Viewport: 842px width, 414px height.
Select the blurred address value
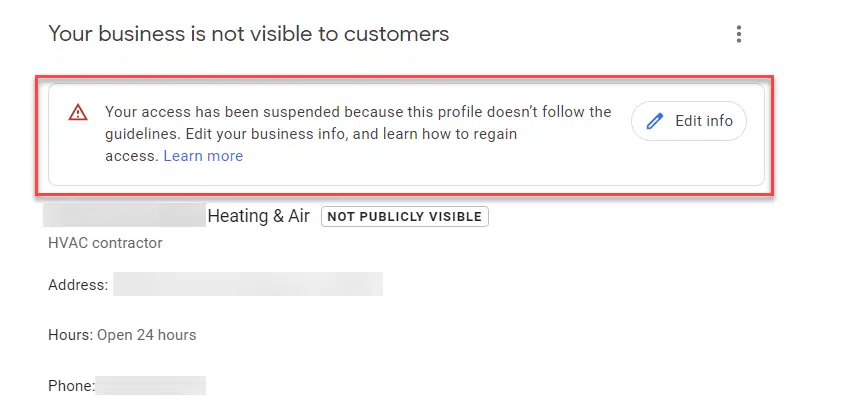click(247, 285)
